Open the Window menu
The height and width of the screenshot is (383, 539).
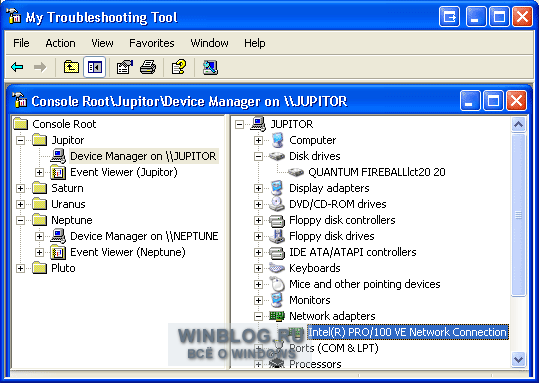[x=209, y=43]
